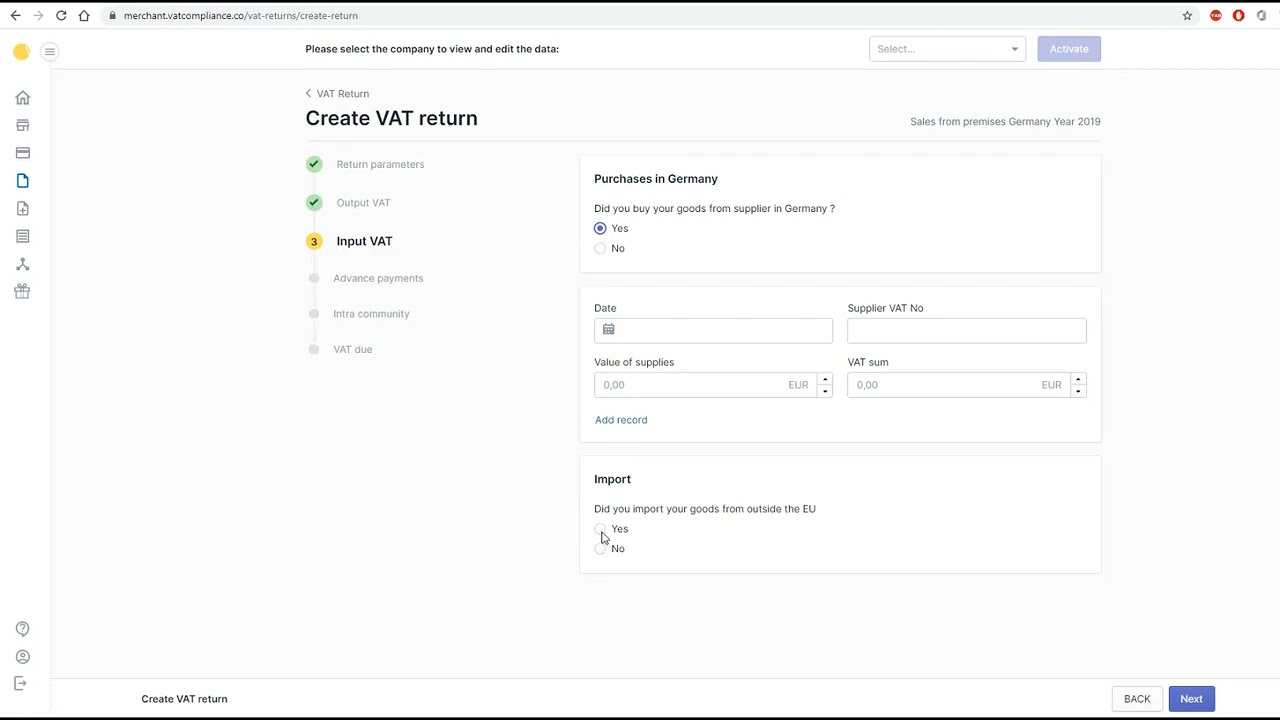Go to VAT due step
The image size is (1280, 720).
point(352,349)
